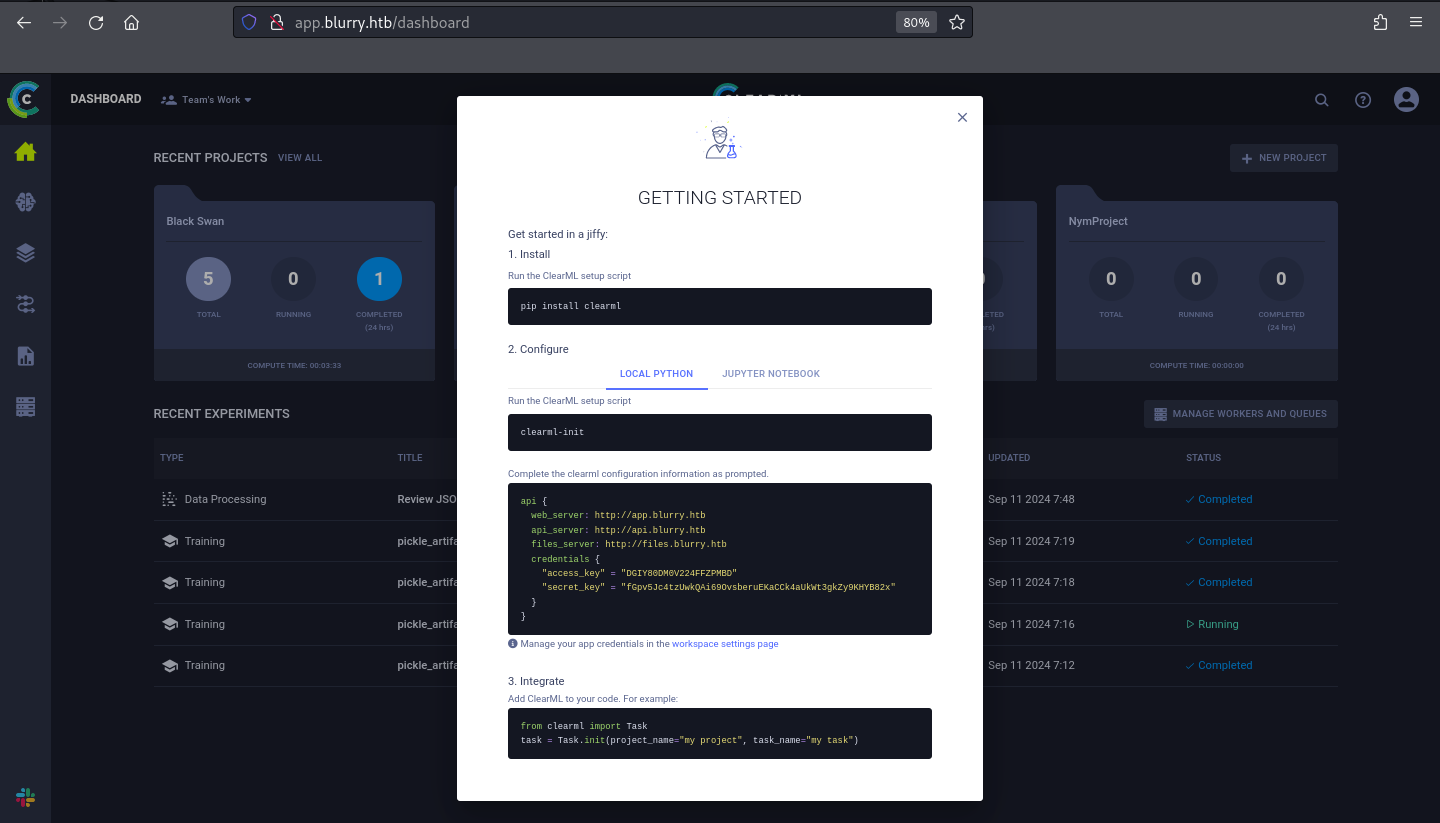The image size is (1440, 823).
Task: Switch to the Local Python tab
Action: (x=656, y=374)
